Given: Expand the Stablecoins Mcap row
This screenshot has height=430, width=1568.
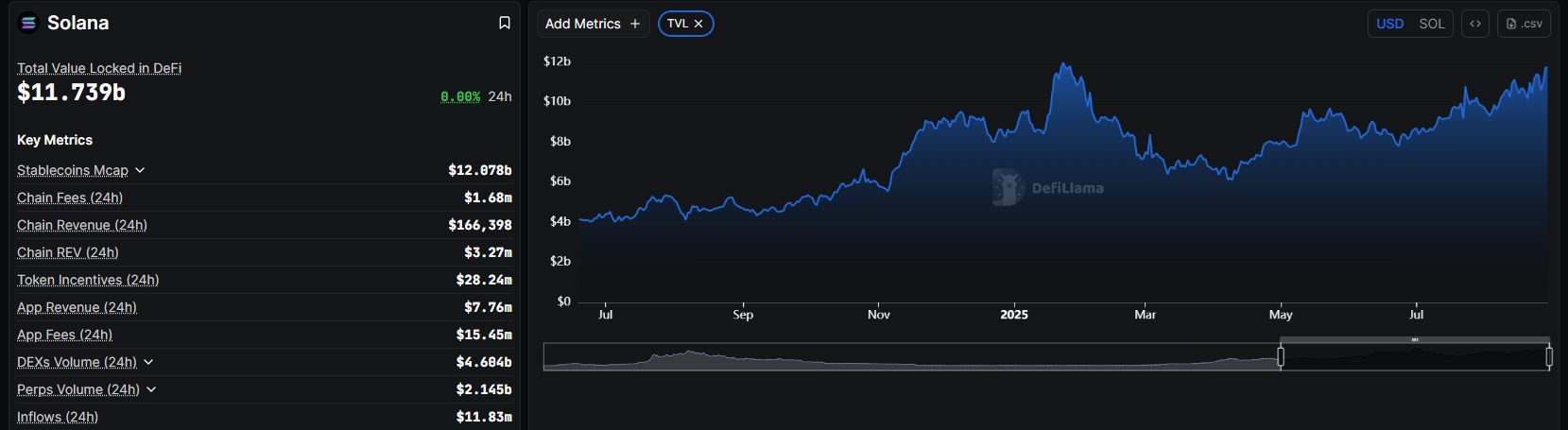Looking at the screenshot, I should point(140,170).
